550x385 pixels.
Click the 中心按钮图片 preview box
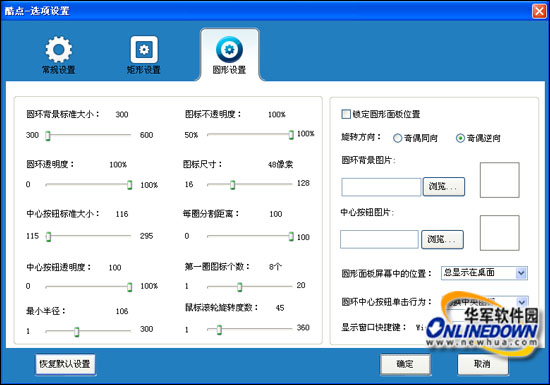coord(499,233)
